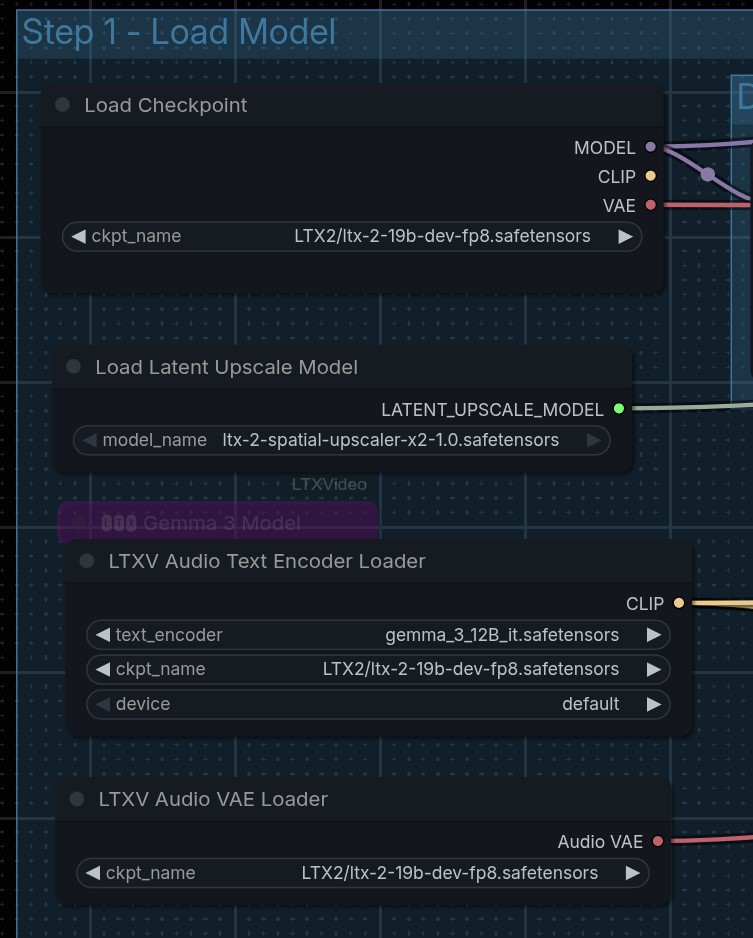The image size is (753, 938).
Task: Next ckpt_name in Audio Text Encoder Loader
Action: click(654, 669)
